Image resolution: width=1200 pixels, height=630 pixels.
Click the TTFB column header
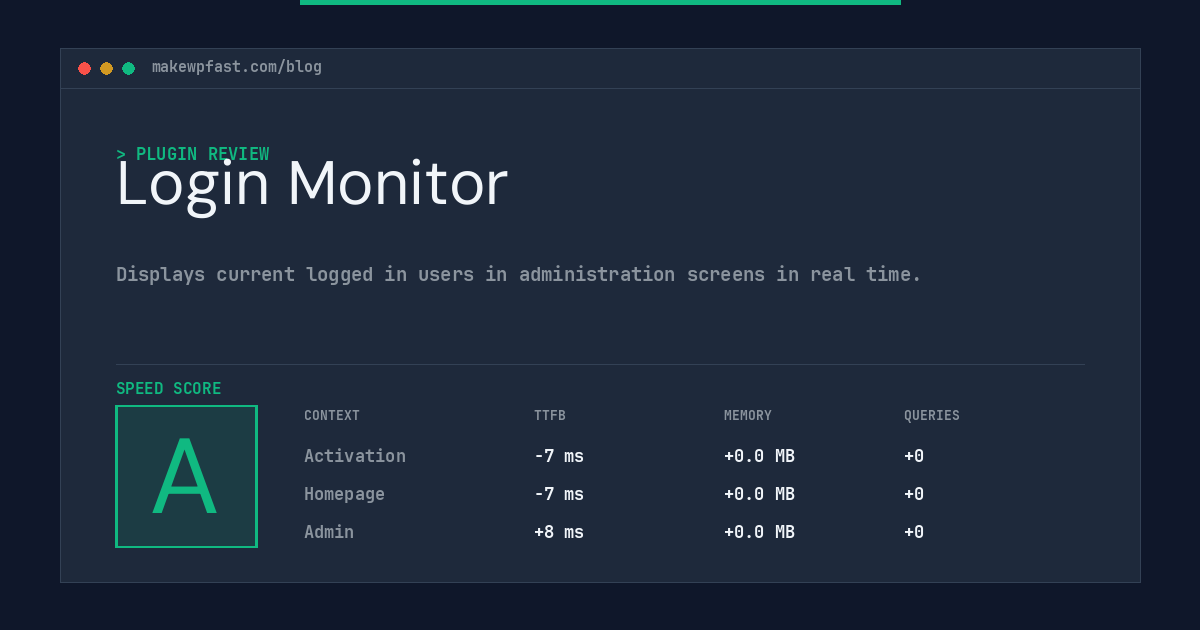coord(550,416)
